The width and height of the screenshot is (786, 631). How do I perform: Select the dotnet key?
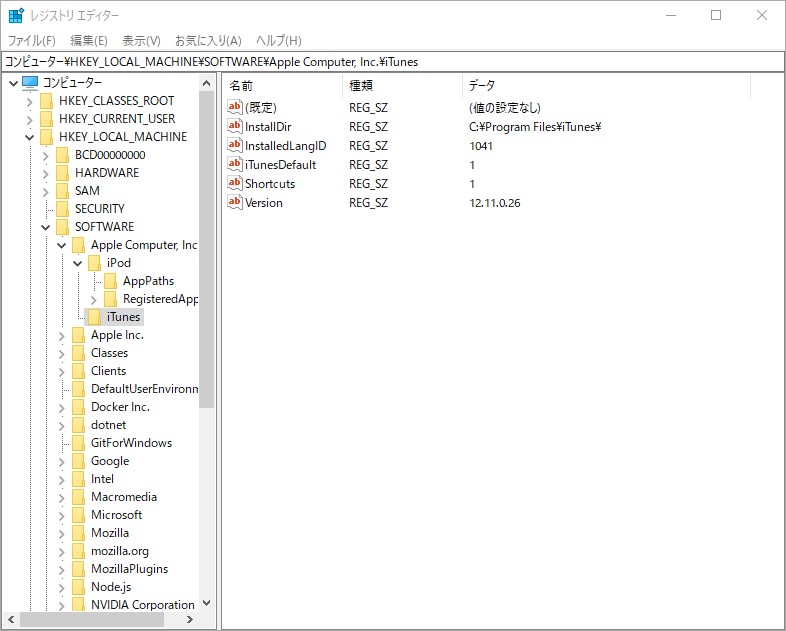[108, 426]
